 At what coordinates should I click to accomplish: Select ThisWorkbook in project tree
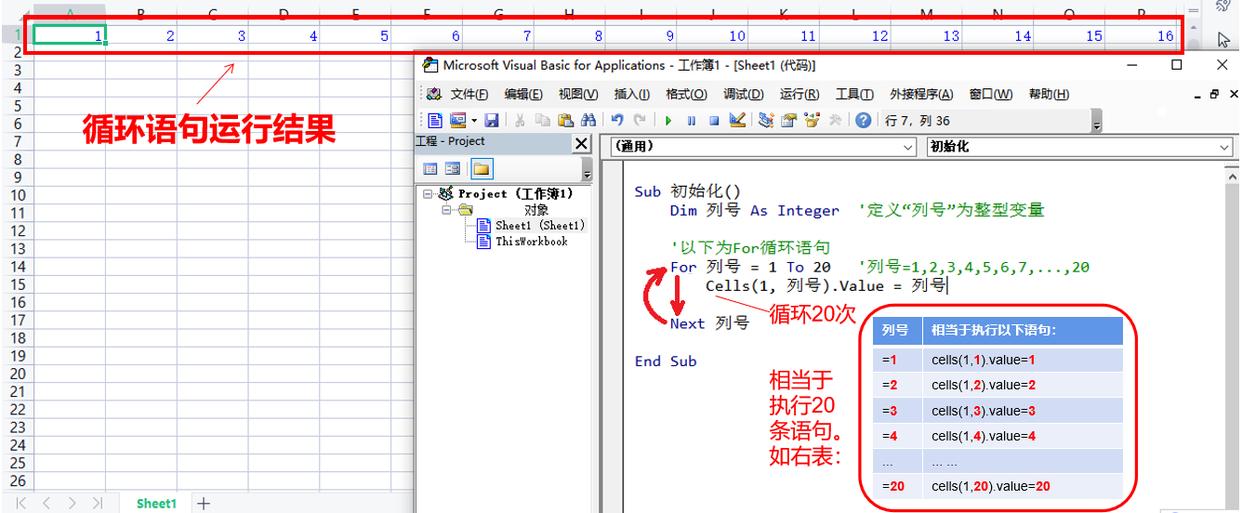click(530, 241)
